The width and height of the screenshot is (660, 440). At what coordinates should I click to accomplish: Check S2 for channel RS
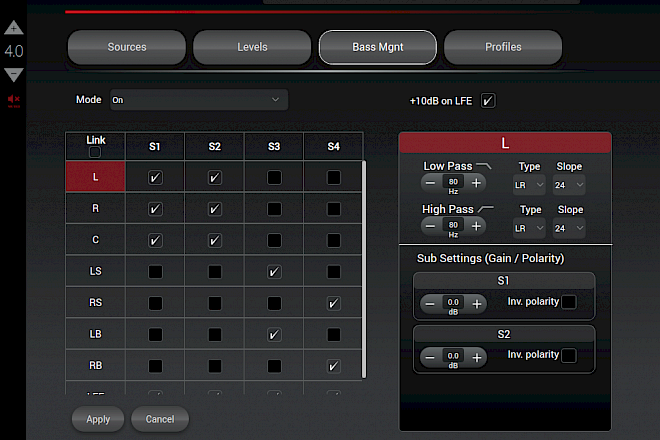[x=215, y=303]
